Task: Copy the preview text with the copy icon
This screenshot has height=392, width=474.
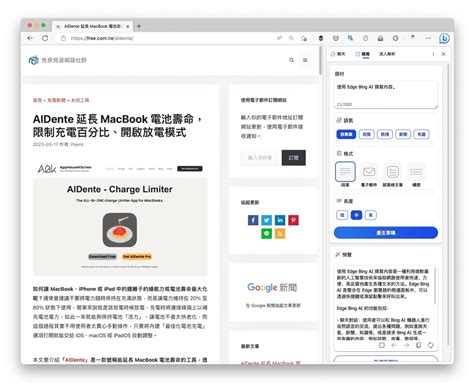Action: tap(418, 345)
